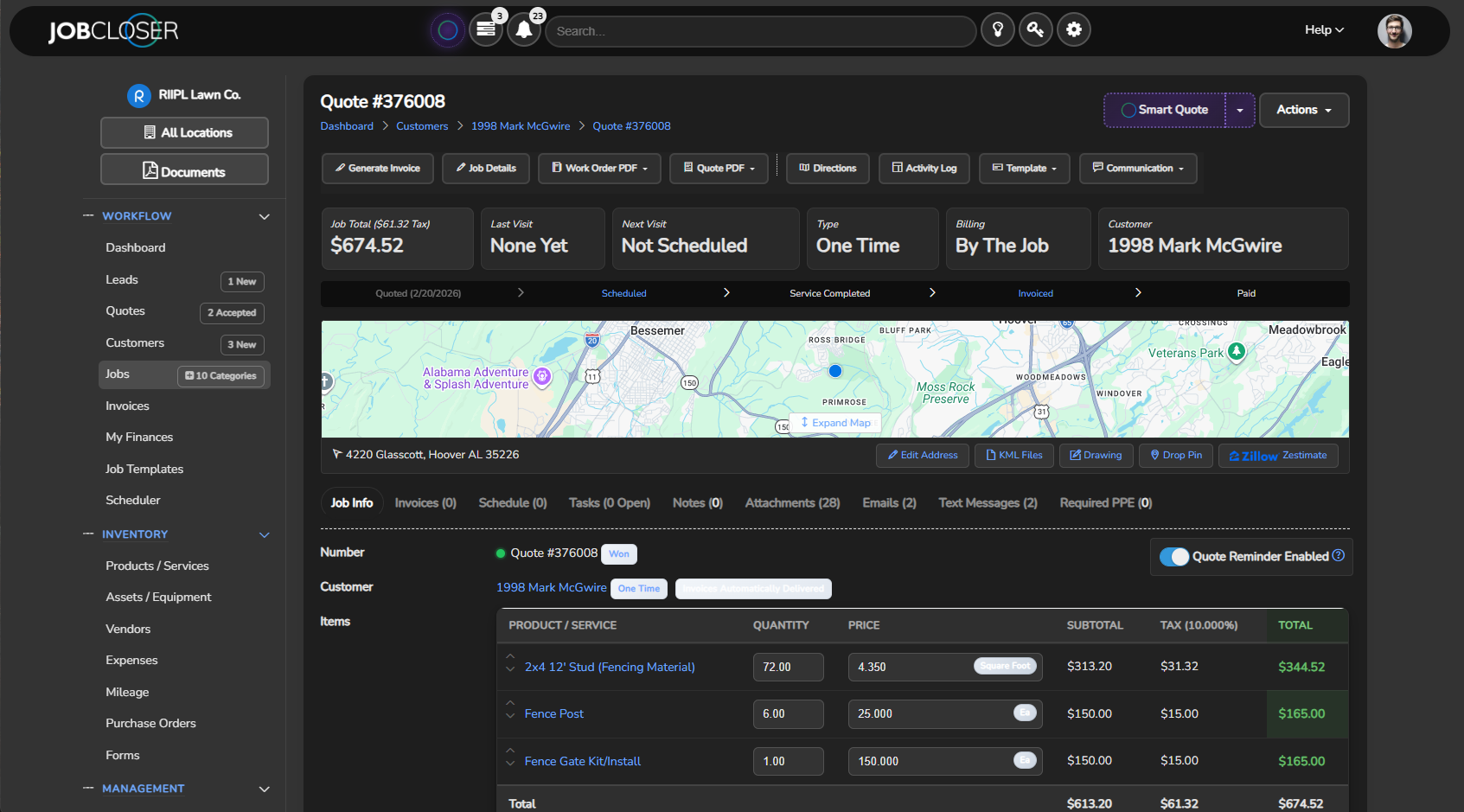Disable Quote Reminder Enabled
Screen dimensions: 1464x812
[x=1175, y=557]
